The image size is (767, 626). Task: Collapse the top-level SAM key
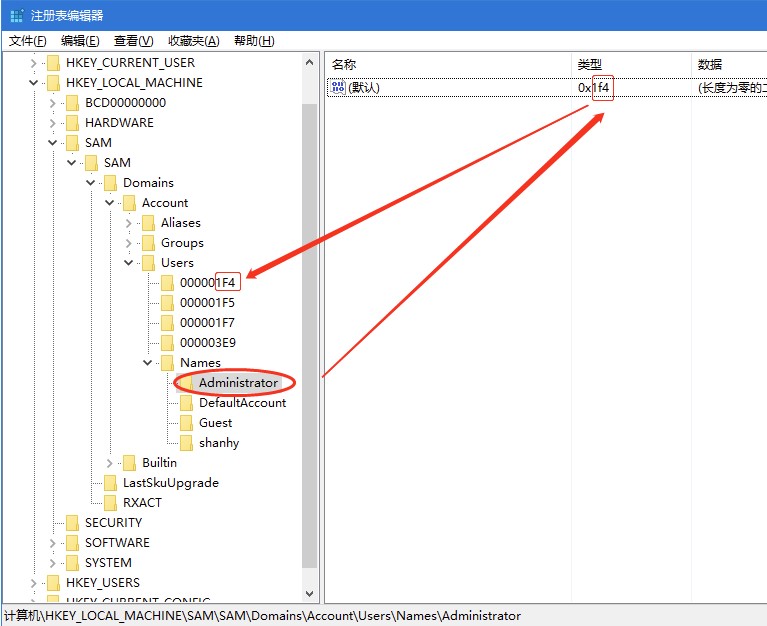52,143
